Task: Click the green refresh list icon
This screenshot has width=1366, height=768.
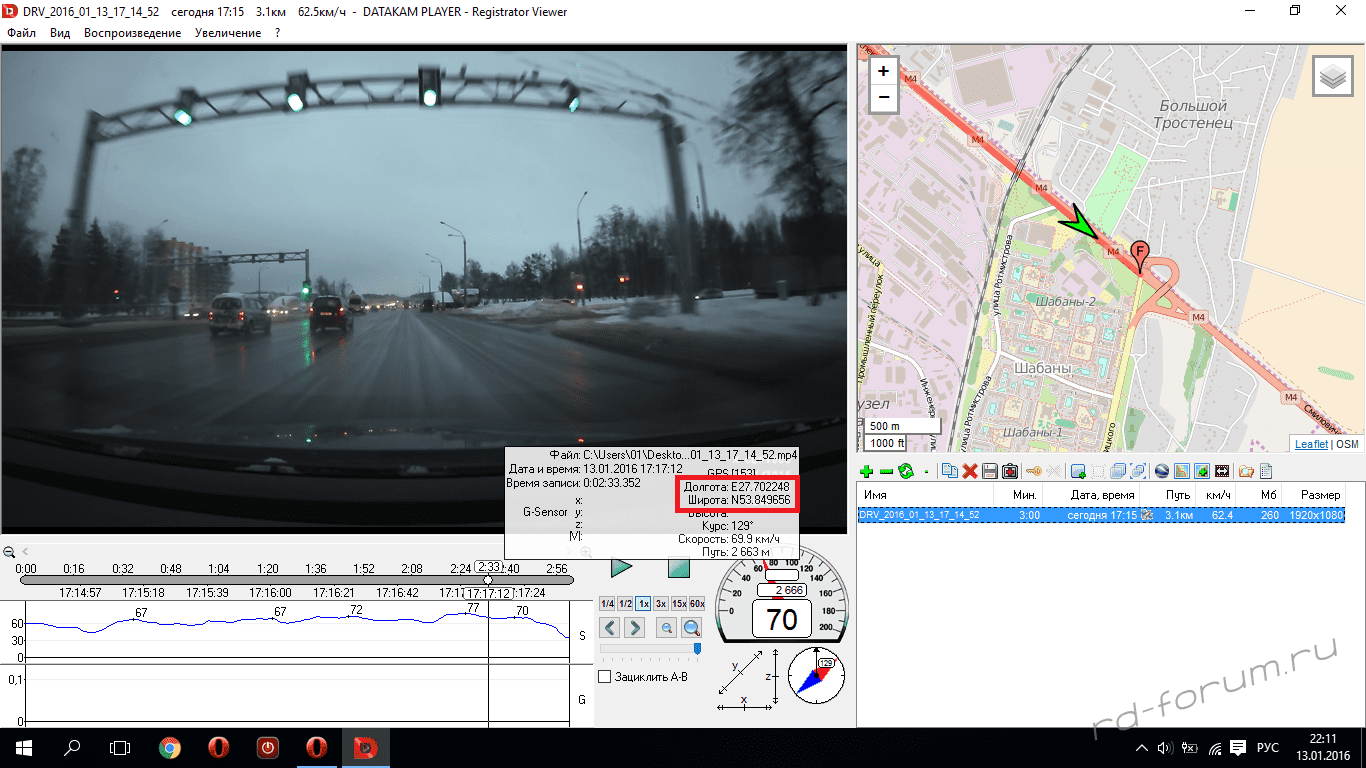Action: coord(906,471)
